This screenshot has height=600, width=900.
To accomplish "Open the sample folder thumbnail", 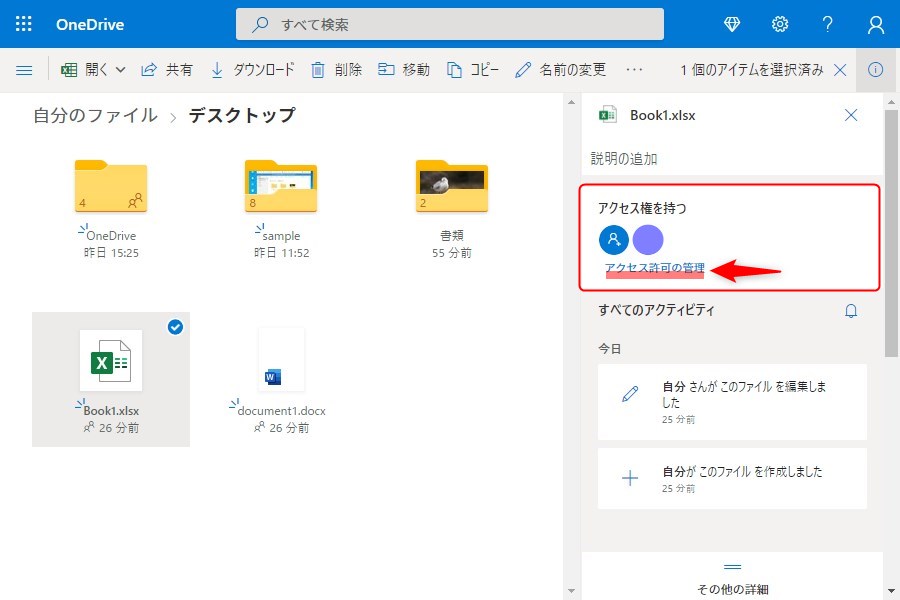I will tap(281, 186).
